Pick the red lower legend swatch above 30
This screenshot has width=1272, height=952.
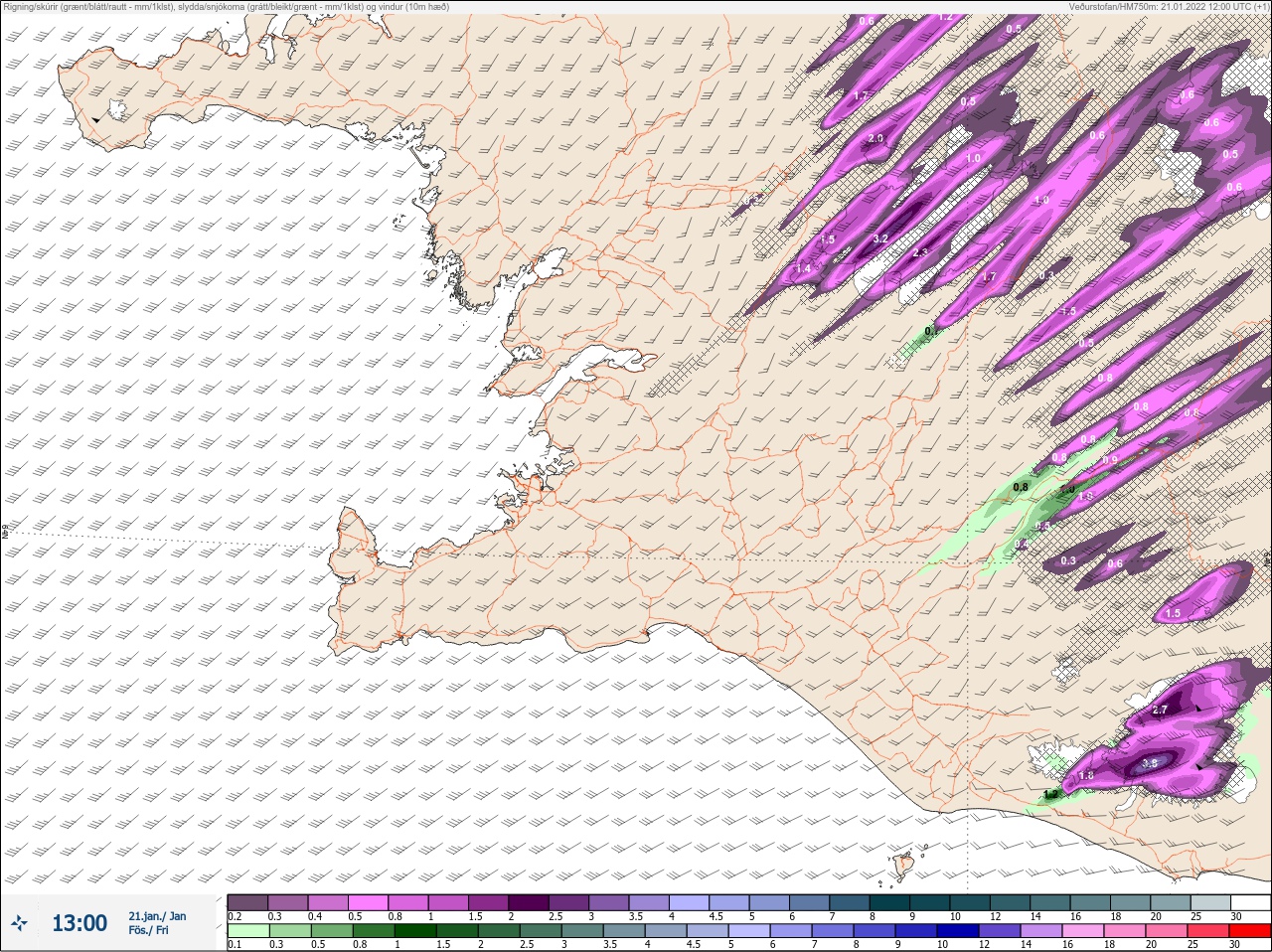(1250, 931)
